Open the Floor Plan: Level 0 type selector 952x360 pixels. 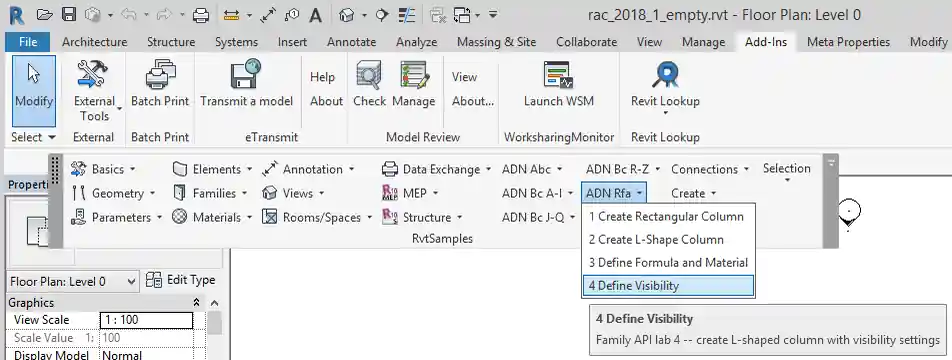[x=73, y=282]
